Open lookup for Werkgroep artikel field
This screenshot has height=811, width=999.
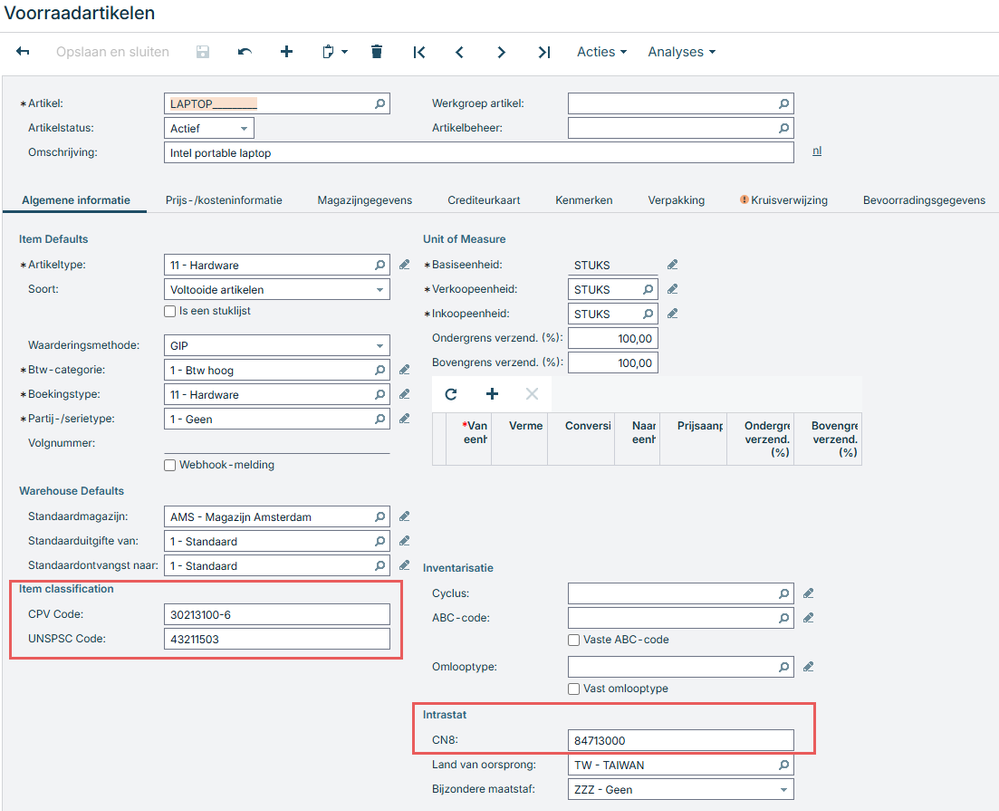pyautogui.click(x=784, y=103)
